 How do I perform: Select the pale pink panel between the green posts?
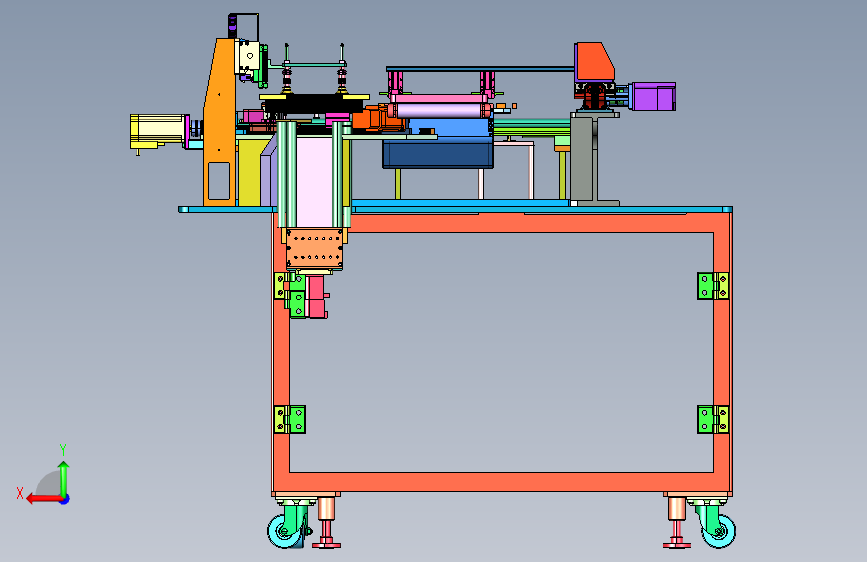315,181
